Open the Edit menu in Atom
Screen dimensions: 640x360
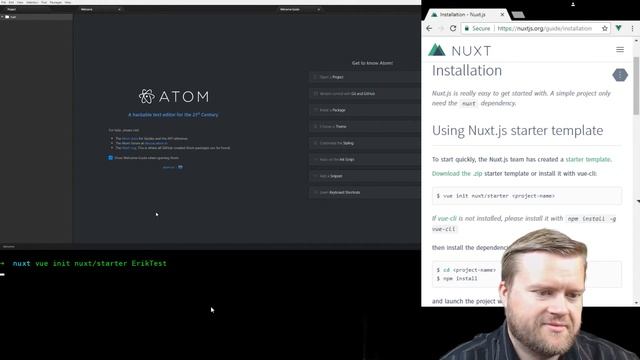(11, 2)
